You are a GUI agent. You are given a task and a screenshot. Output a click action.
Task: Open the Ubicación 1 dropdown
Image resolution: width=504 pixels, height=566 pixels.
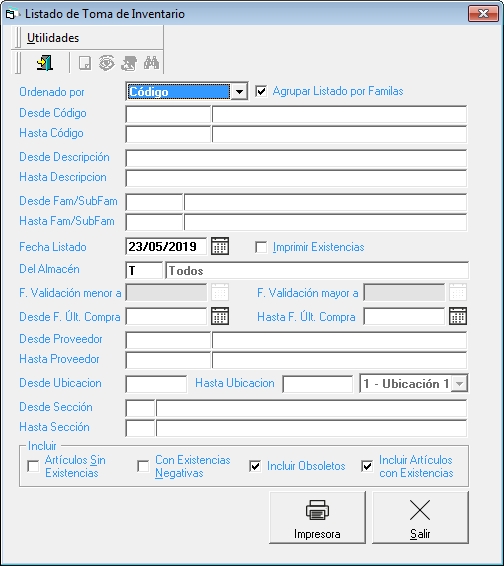[459, 383]
